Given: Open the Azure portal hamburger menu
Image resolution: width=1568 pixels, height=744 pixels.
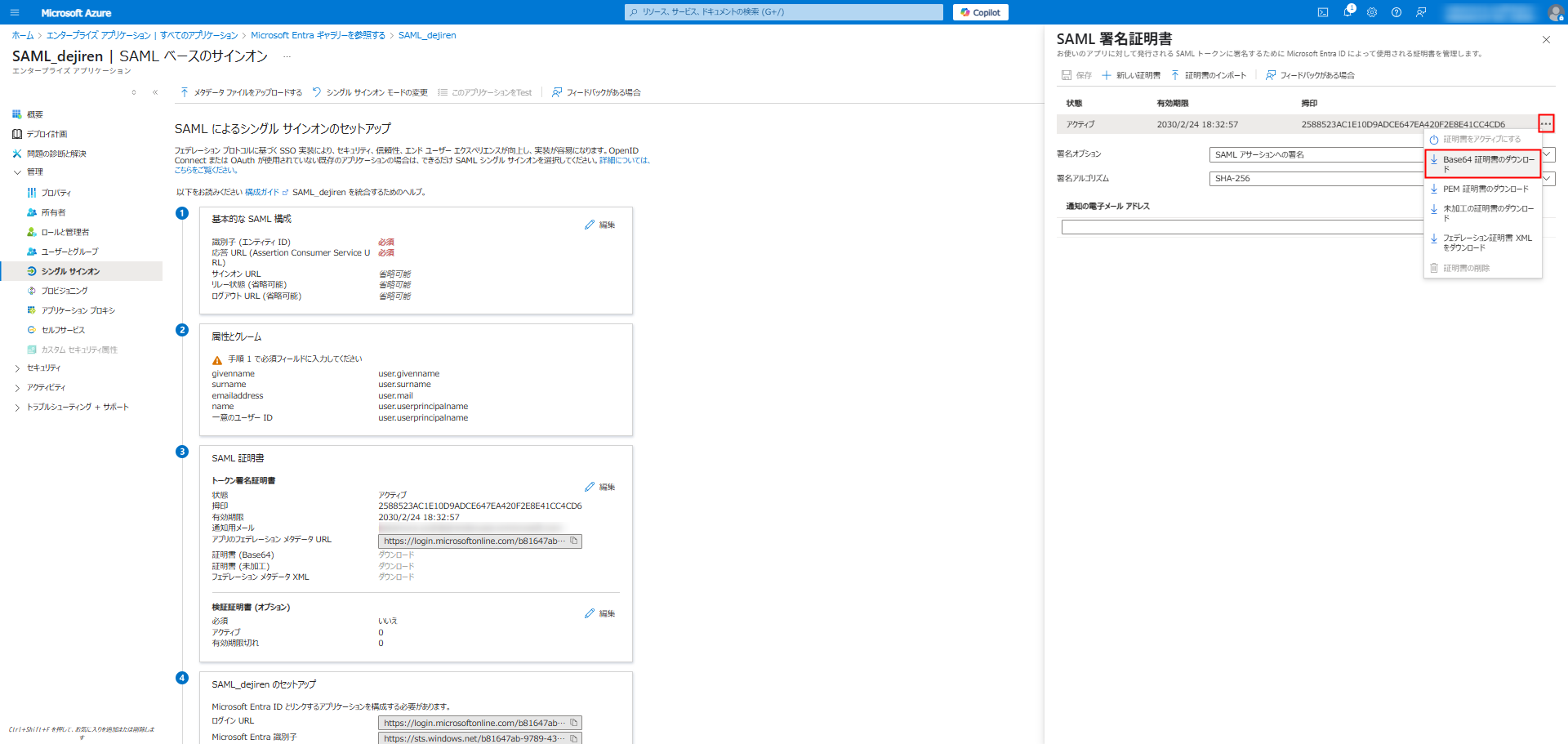Looking at the screenshot, I should tap(15, 12).
